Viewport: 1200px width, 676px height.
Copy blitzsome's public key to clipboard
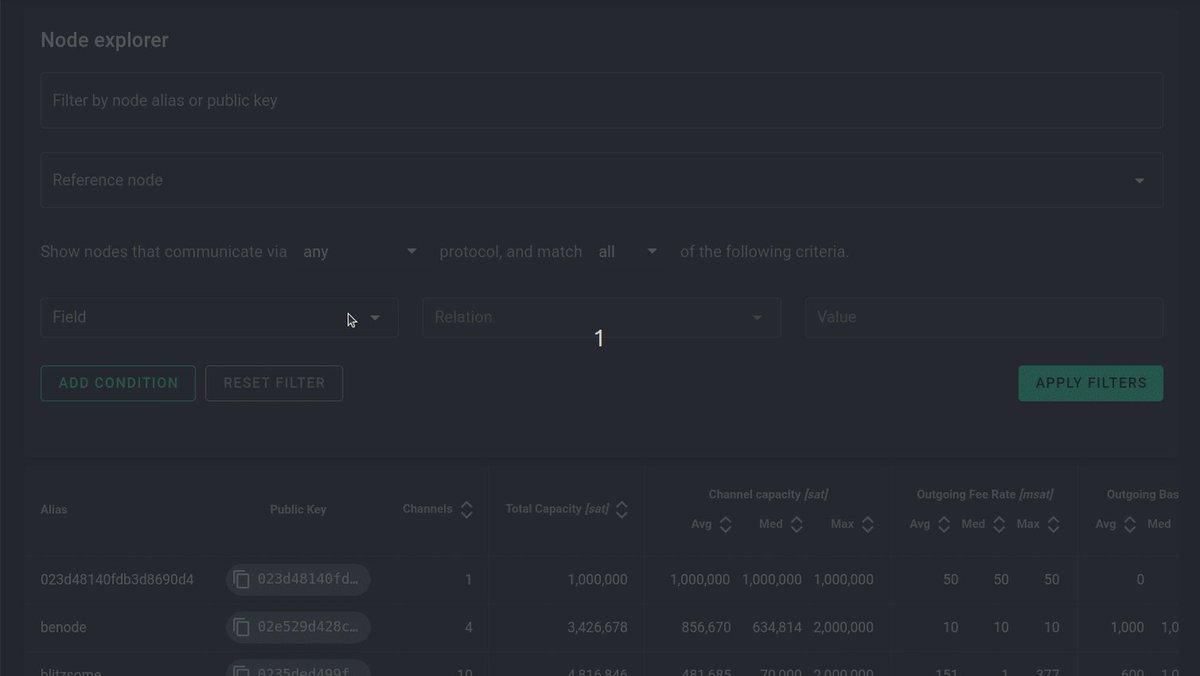(241, 670)
